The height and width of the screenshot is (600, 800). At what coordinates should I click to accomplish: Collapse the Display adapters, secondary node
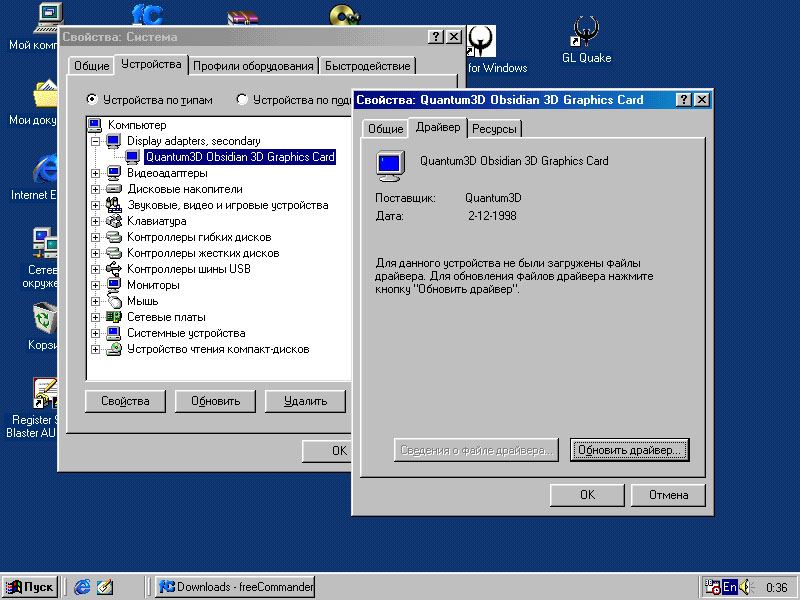pyautogui.click(x=95, y=141)
